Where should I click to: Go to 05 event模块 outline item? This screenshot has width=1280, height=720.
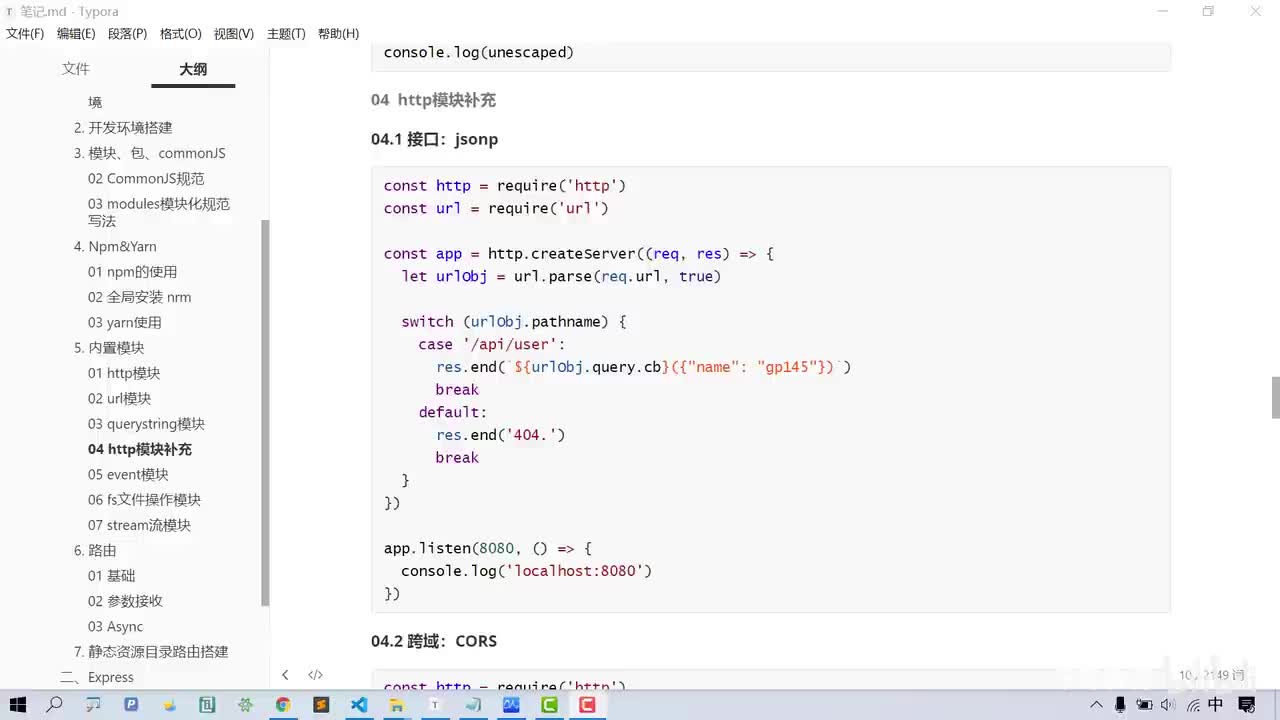click(x=128, y=475)
